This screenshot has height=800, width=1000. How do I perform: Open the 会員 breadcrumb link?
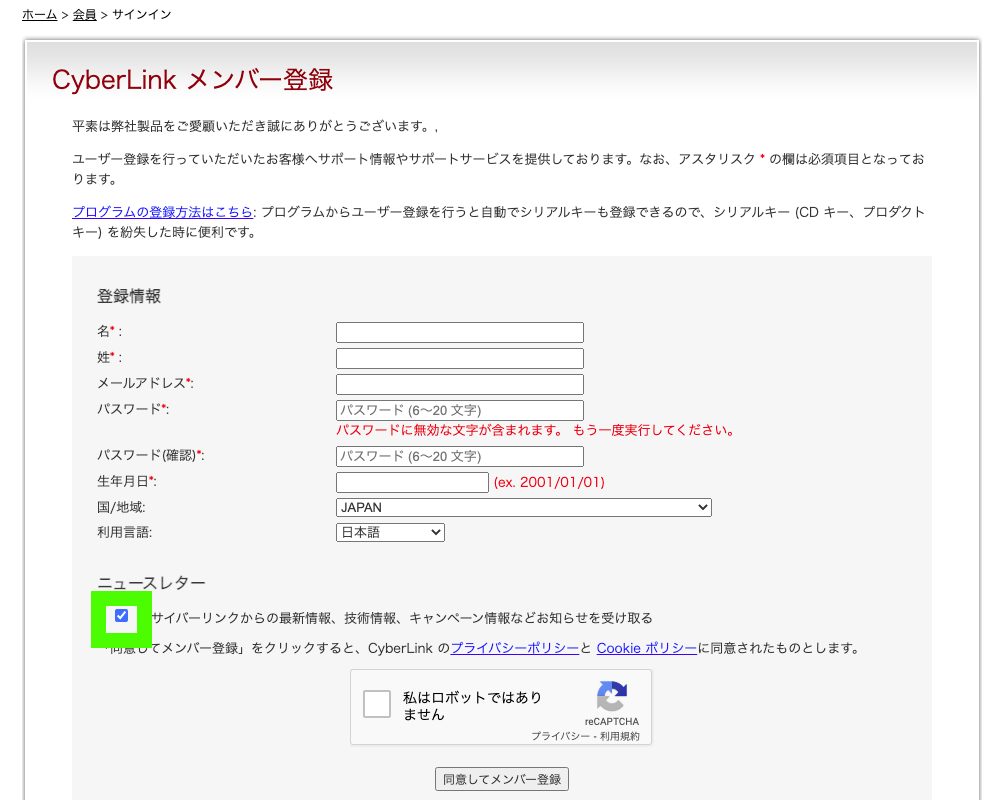point(84,14)
